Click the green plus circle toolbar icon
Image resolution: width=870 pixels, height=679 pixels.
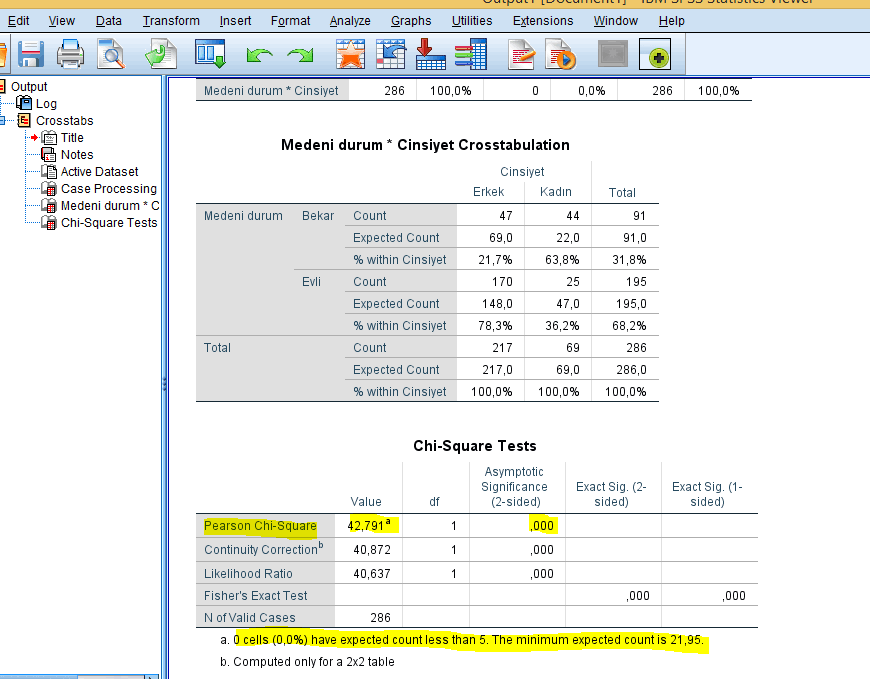[658, 55]
